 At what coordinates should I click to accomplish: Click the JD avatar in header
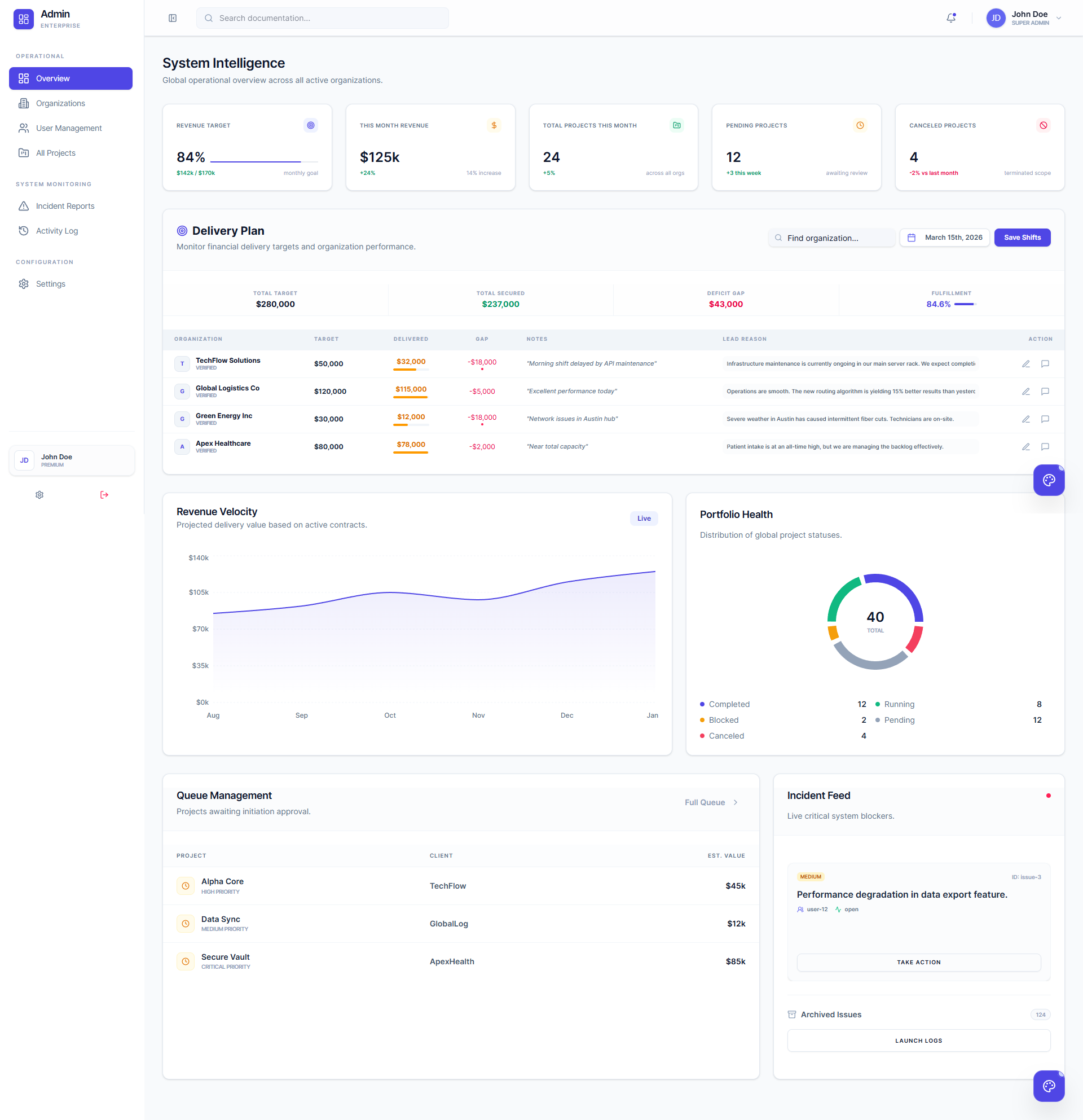996,18
